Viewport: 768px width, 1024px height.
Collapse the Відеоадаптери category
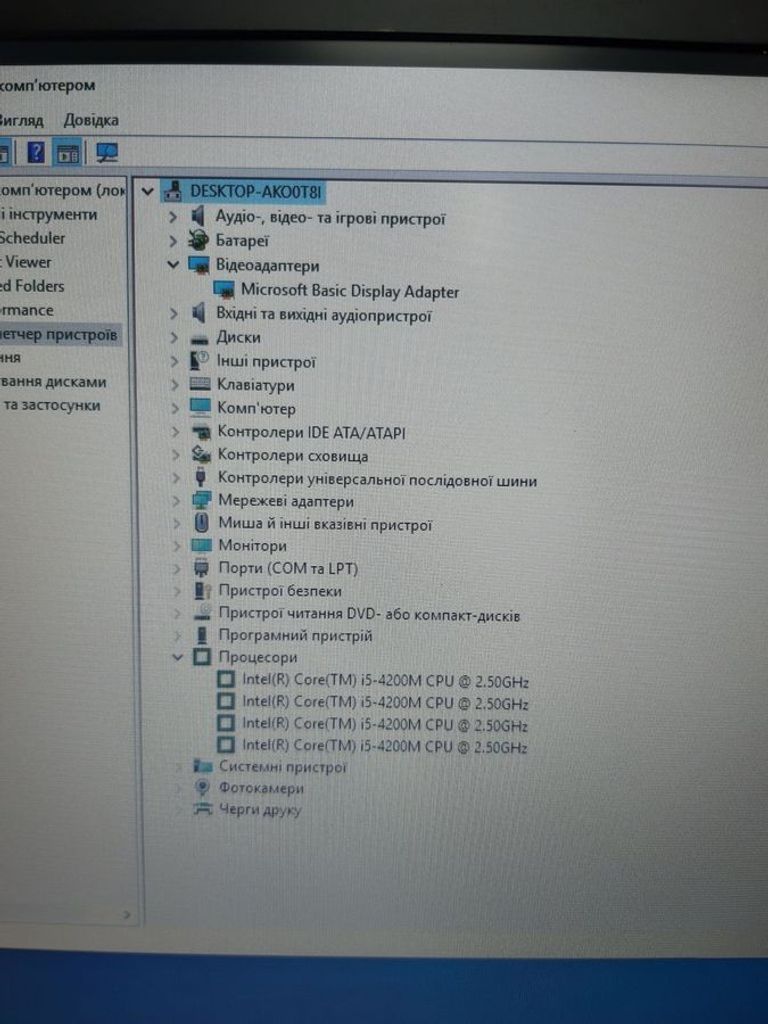172,264
